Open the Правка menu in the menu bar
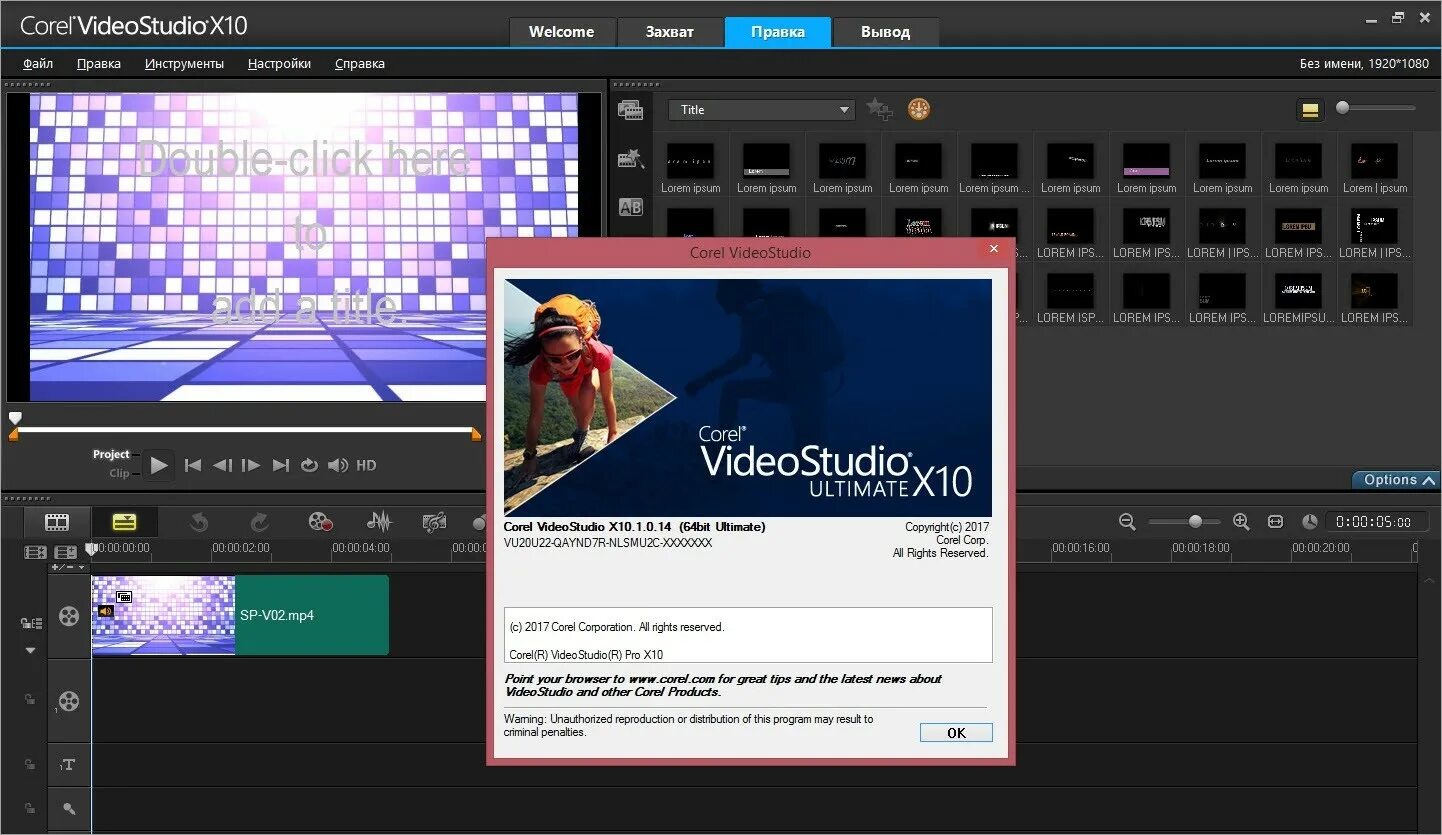The height and width of the screenshot is (835, 1442). (x=99, y=63)
